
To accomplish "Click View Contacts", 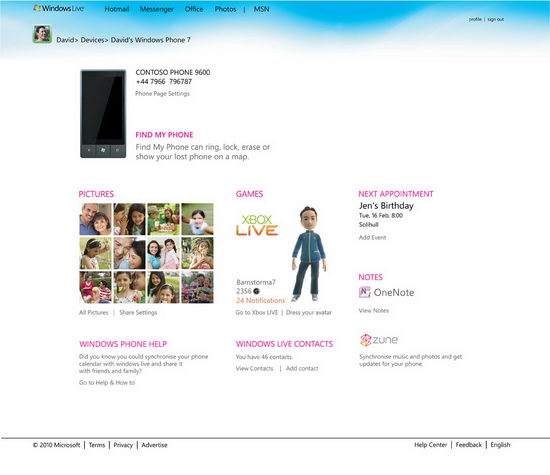I will 254,368.
